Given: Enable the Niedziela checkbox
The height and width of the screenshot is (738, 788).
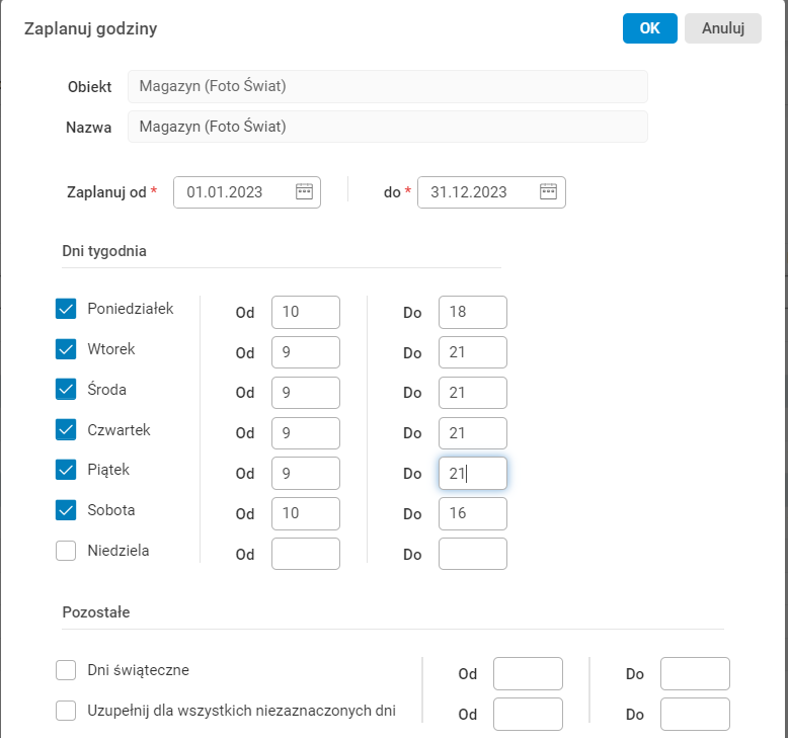Looking at the screenshot, I should point(66,550).
